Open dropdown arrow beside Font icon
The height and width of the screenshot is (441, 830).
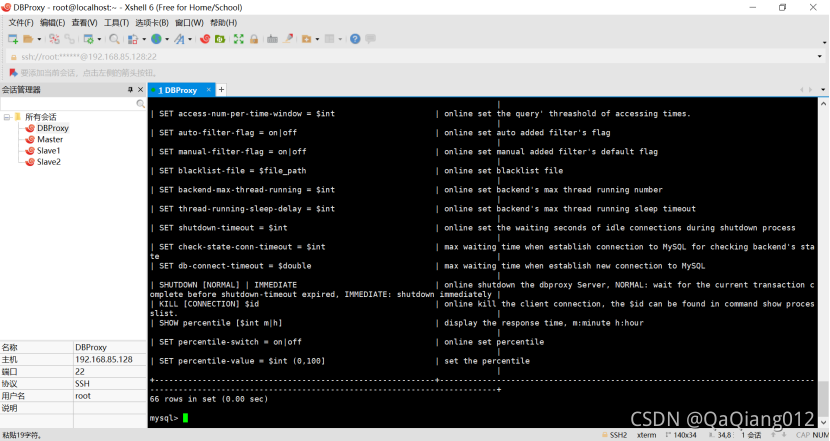(x=190, y=39)
